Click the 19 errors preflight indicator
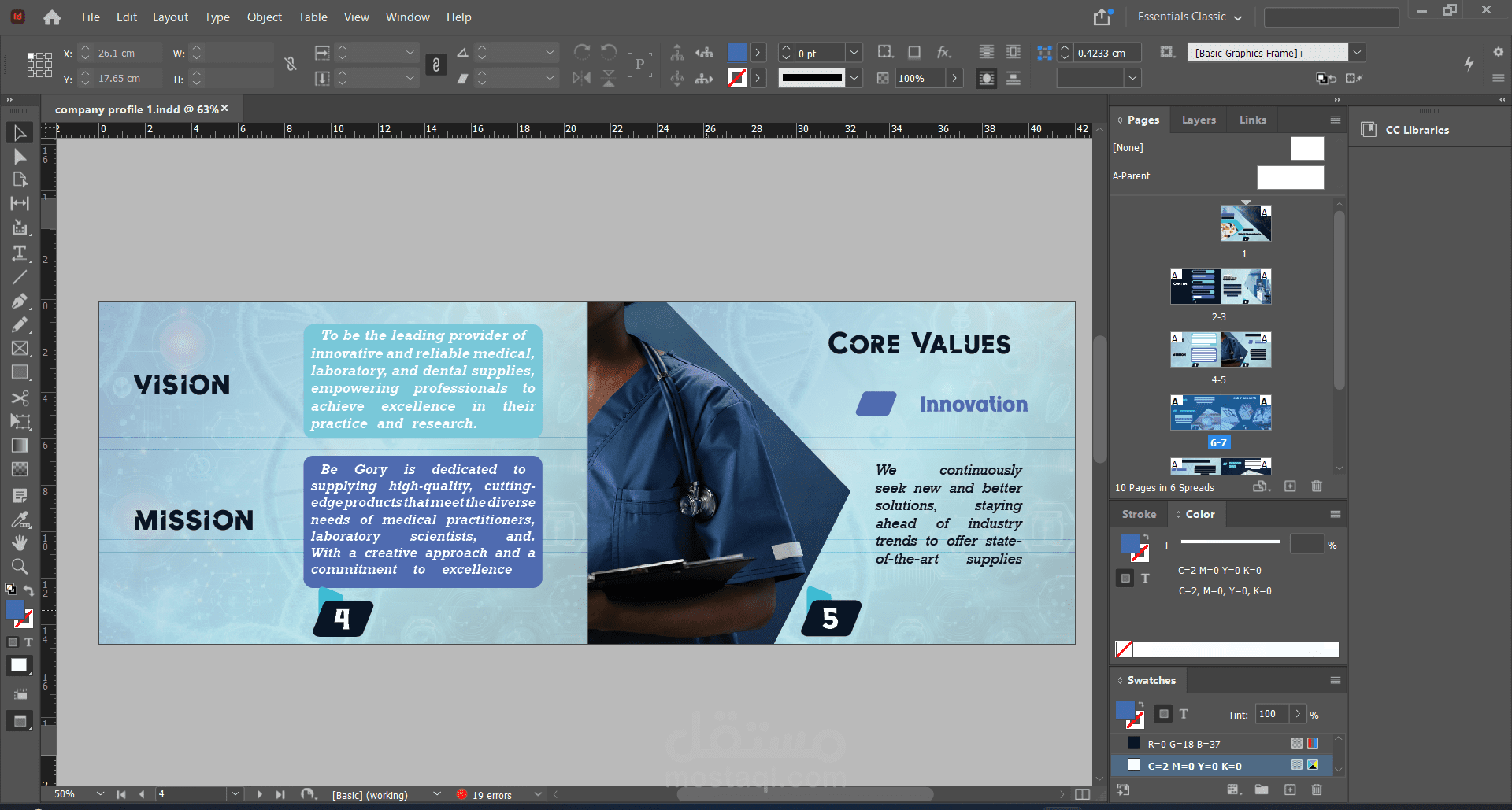Viewport: 1512px width, 810px height. point(491,795)
